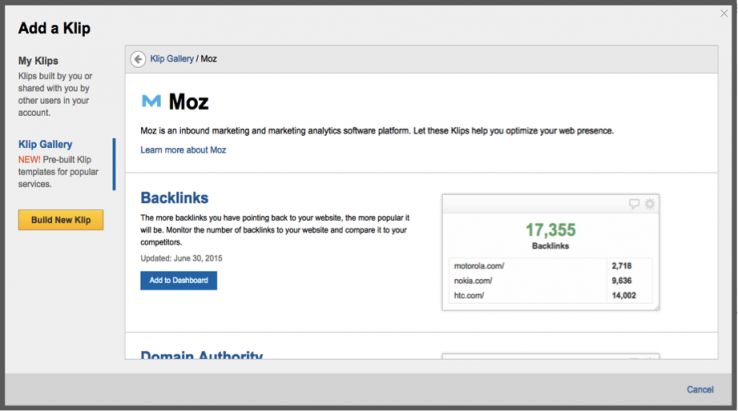
Task: Open the gear settings icon in Backlinks preview
Action: 649,204
